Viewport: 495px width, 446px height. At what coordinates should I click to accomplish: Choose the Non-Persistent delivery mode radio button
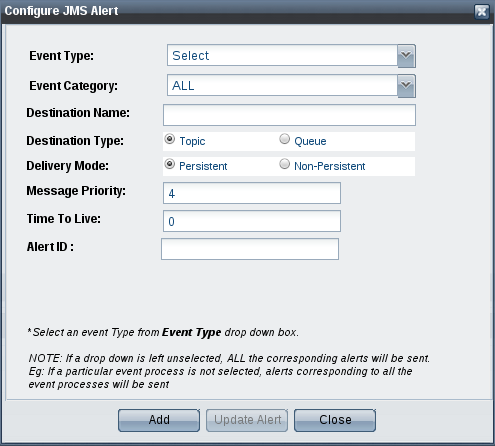tap(284, 164)
